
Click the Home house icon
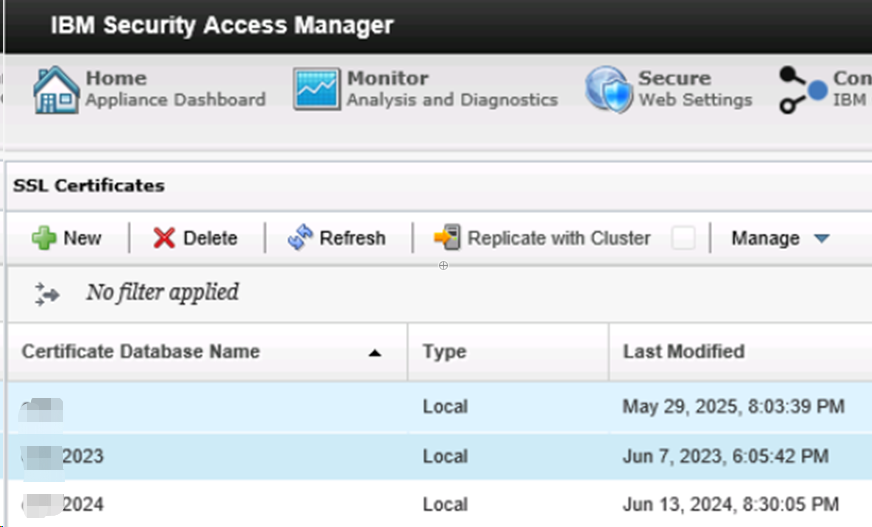pyautogui.click(x=56, y=90)
